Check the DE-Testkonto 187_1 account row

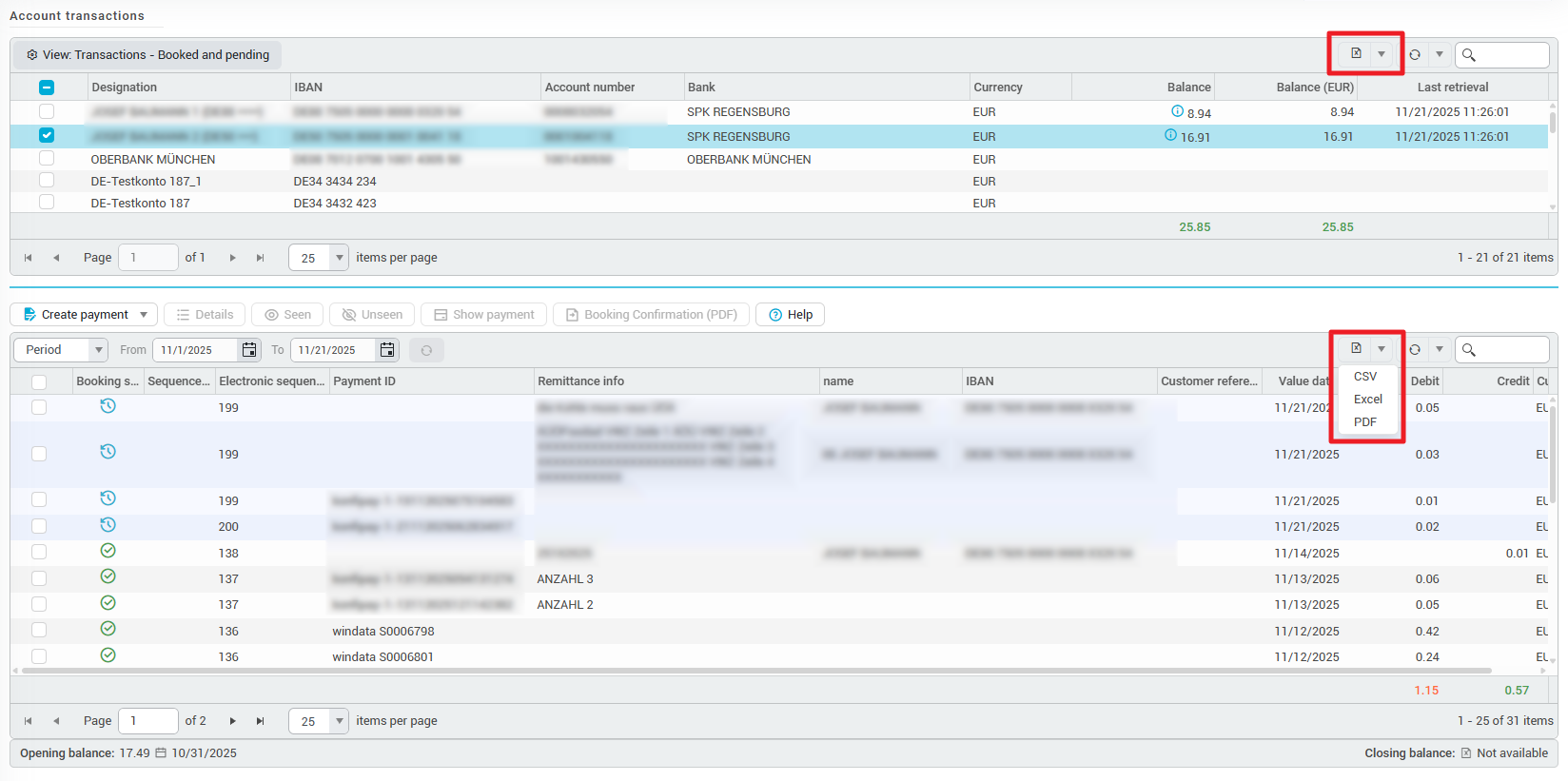coord(47,180)
